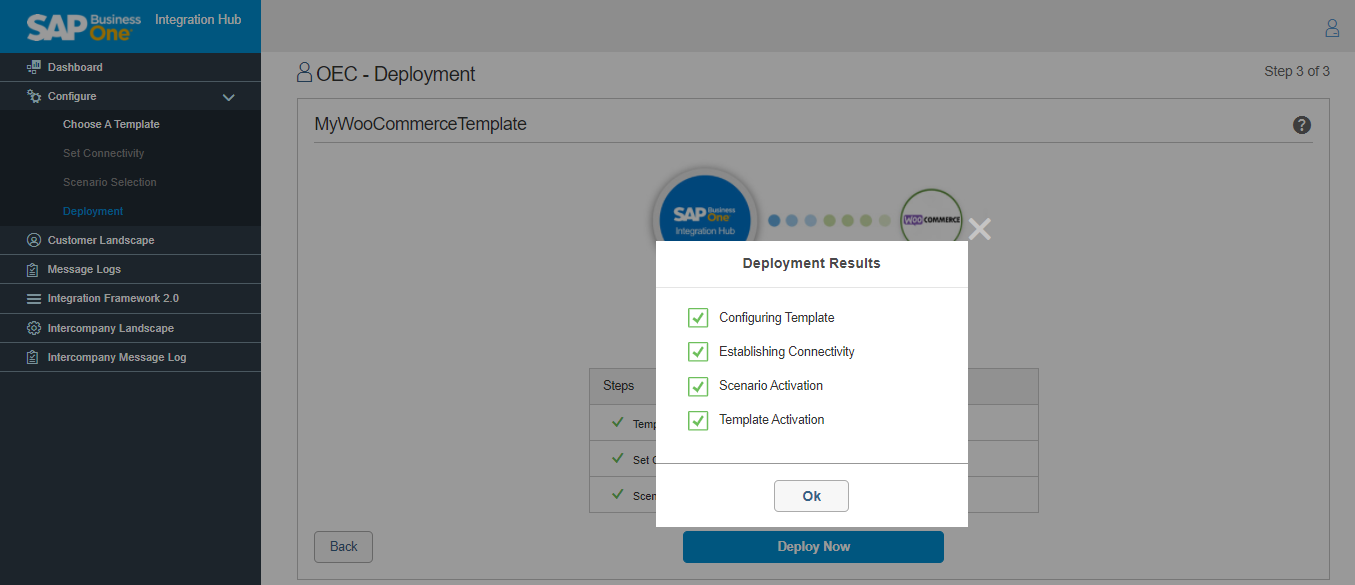Click the SAP Business One logo

pyautogui.click(x=84, y=27)
